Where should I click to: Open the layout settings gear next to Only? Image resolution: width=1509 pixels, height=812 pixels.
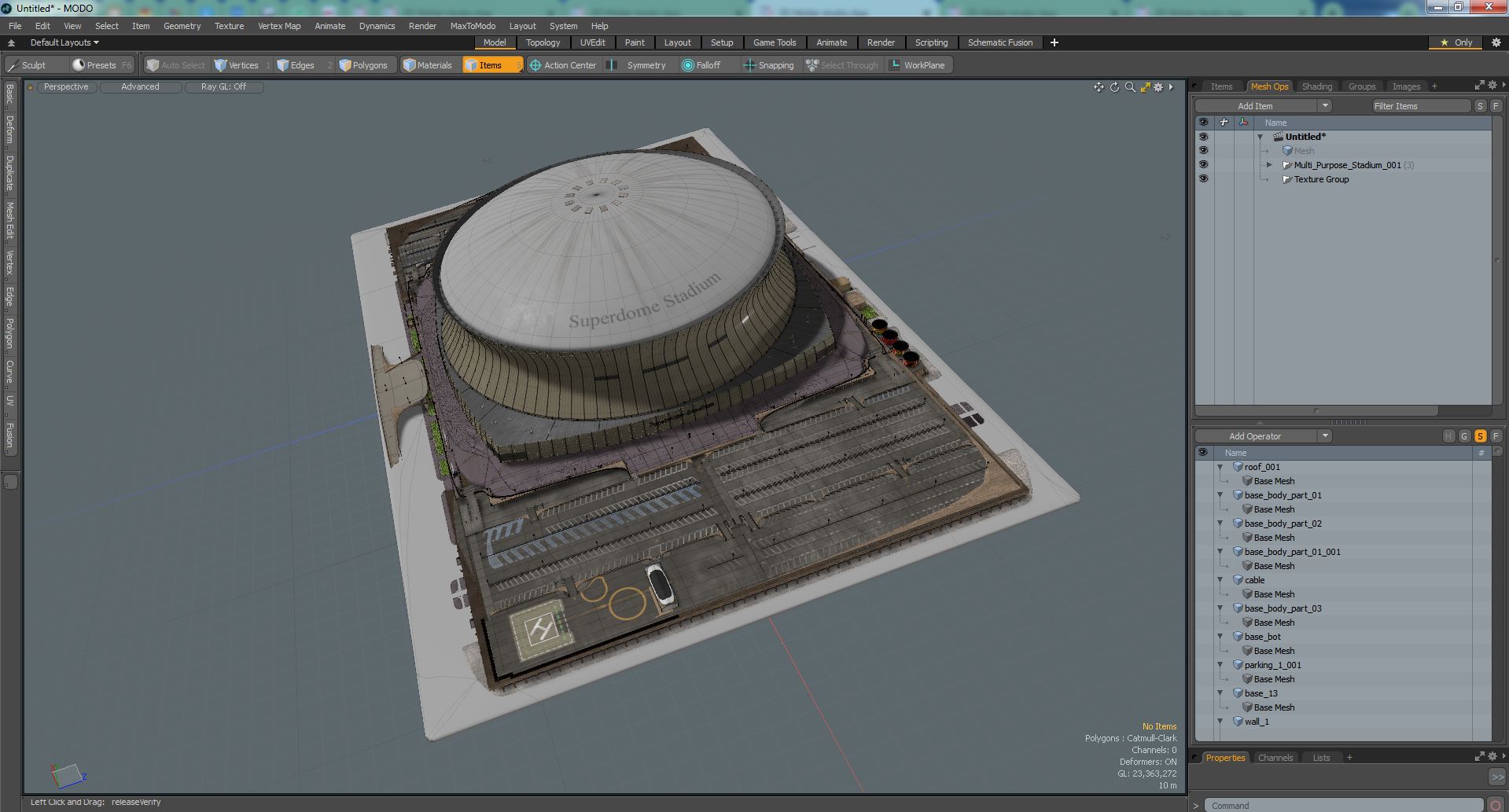tap(1496, 42)
